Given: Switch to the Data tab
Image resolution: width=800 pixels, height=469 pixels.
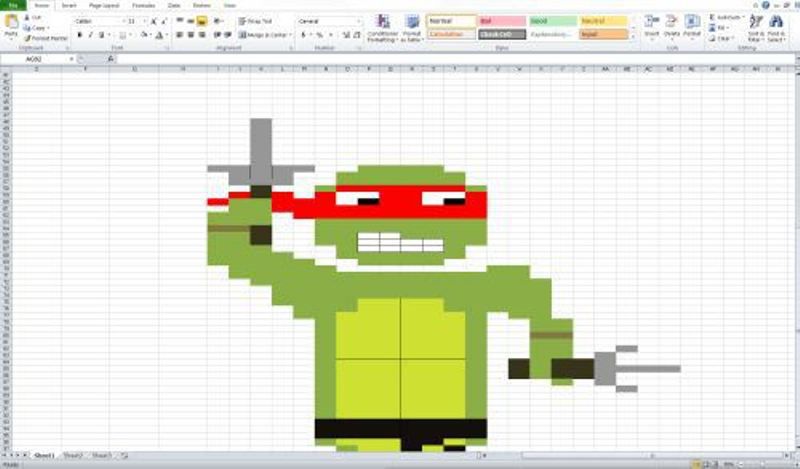Looking at the screenshot, I should point(174,6).
